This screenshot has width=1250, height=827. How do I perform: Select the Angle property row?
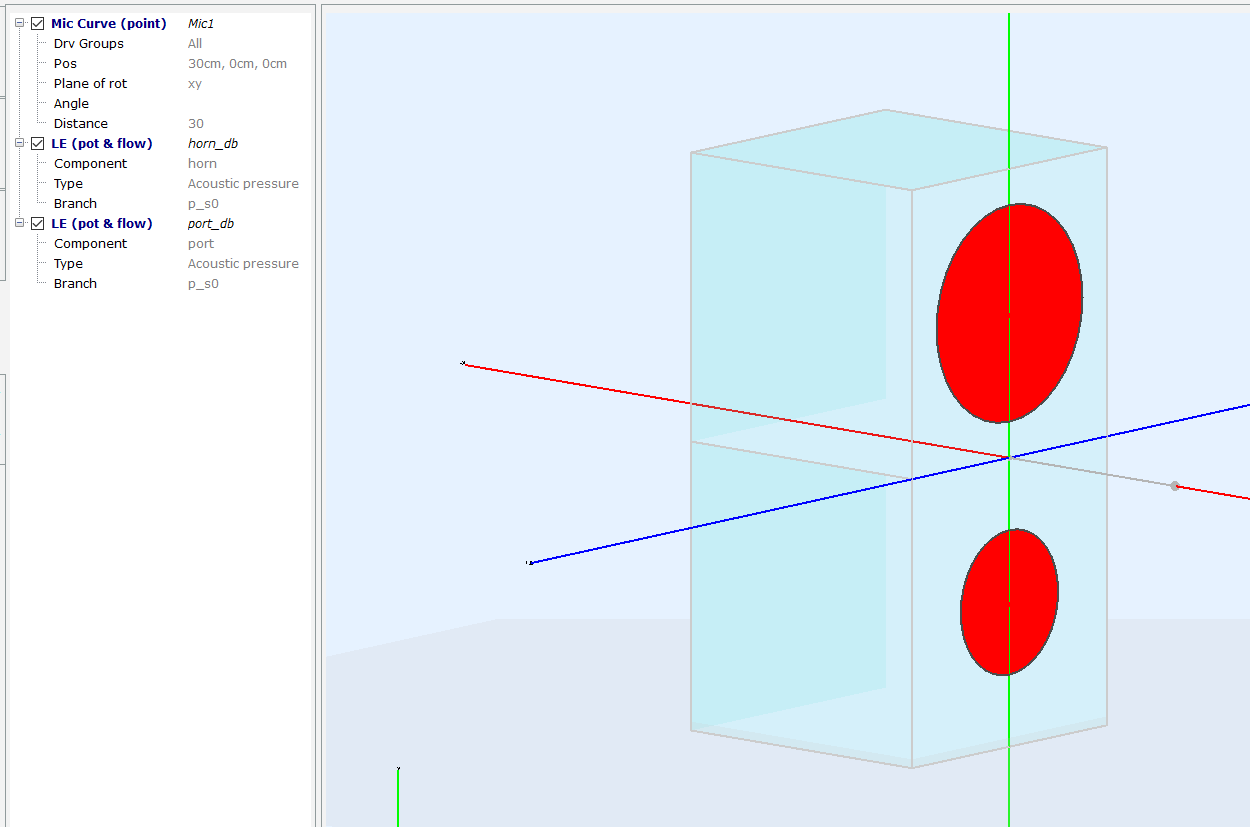coord(71,103)
